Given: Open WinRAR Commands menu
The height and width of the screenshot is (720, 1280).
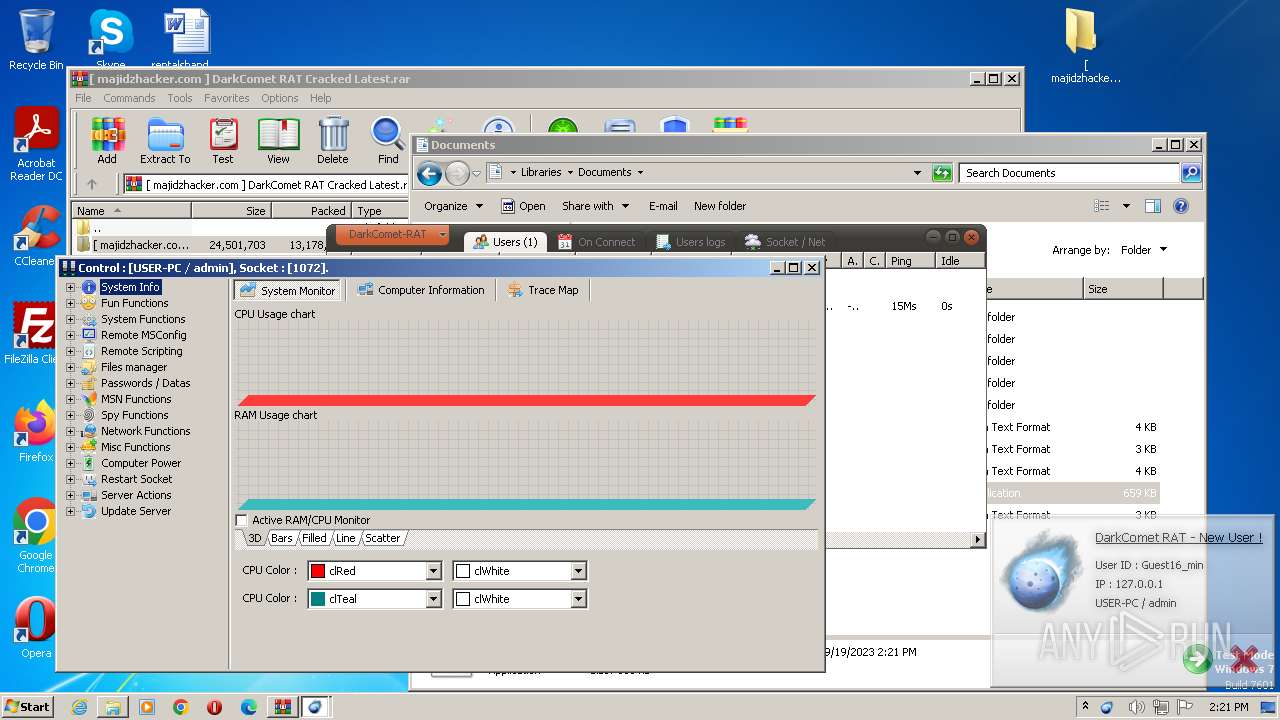Looking at the screenshot, I should [x=129, y=98].
